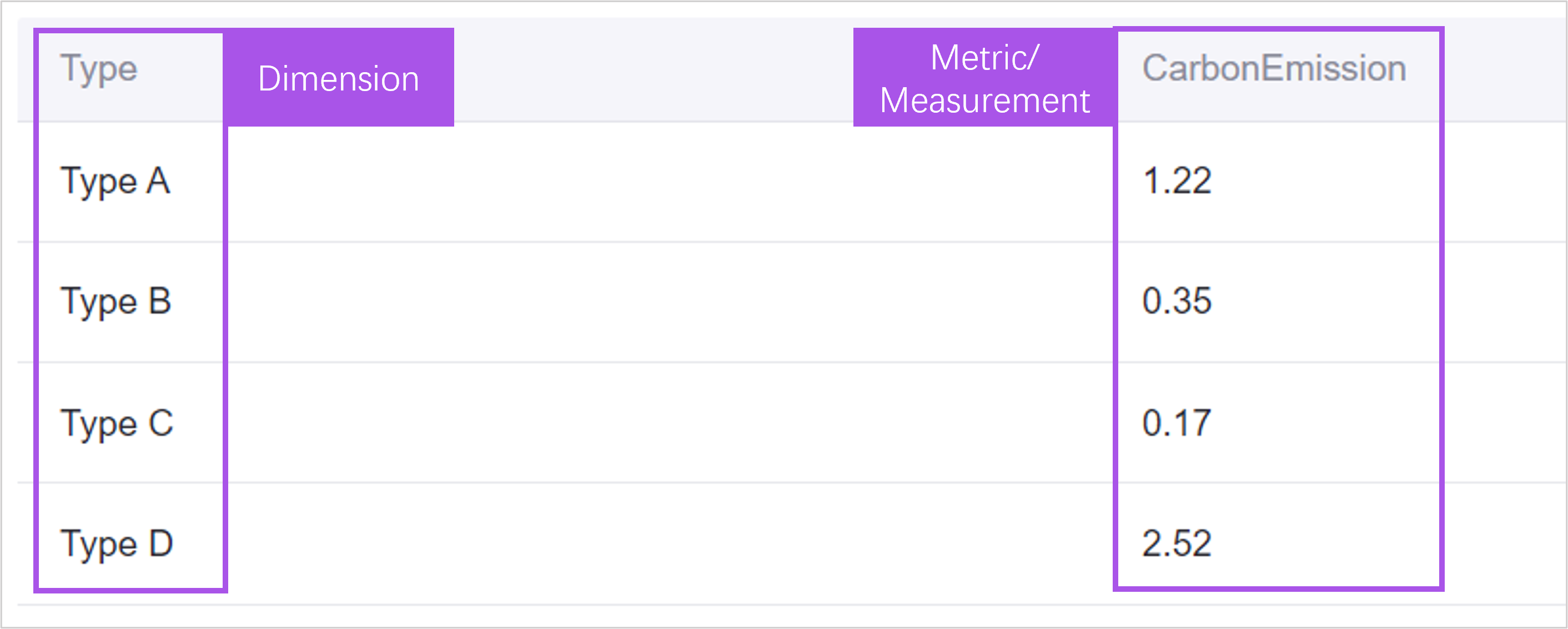Select the Type B cell

click(x=115, y=301)
